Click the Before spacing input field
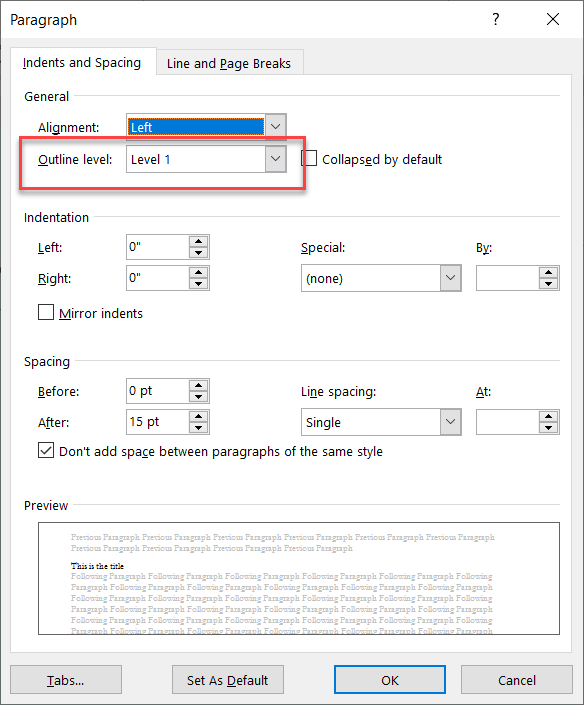The image size is (584, 705). point(158,391)
